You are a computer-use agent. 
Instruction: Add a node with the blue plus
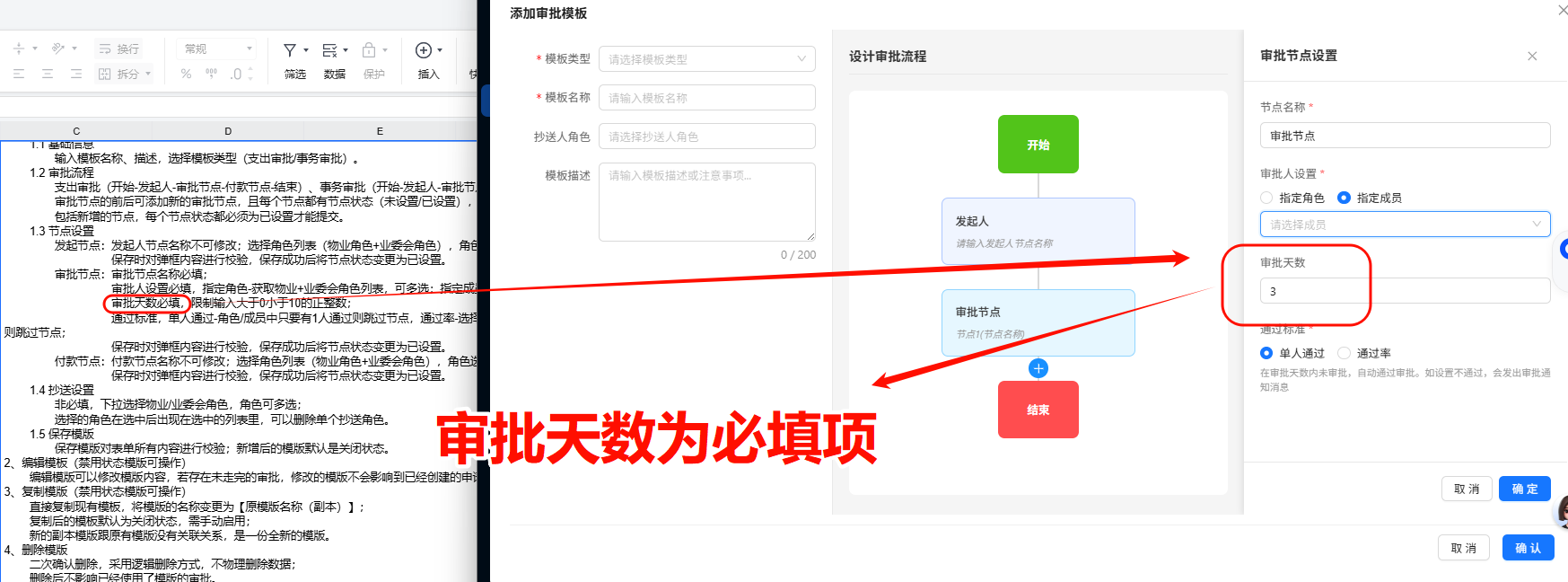(1038, 368)
